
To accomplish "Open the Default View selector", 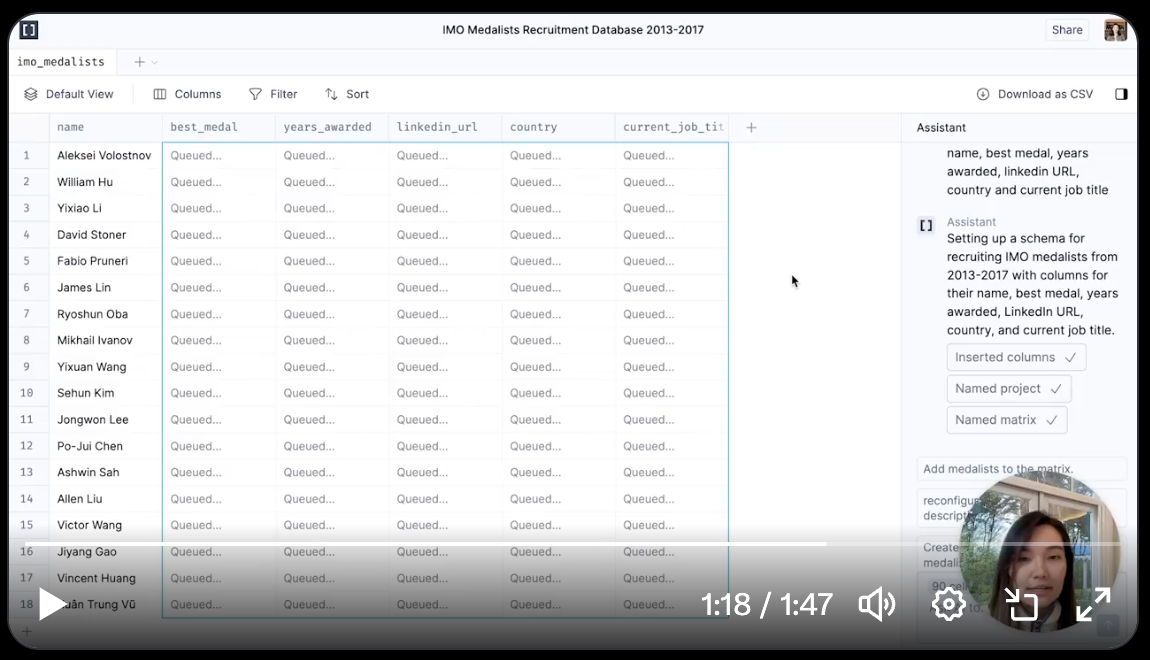I will pyautogui.click(x=69, y=94).
